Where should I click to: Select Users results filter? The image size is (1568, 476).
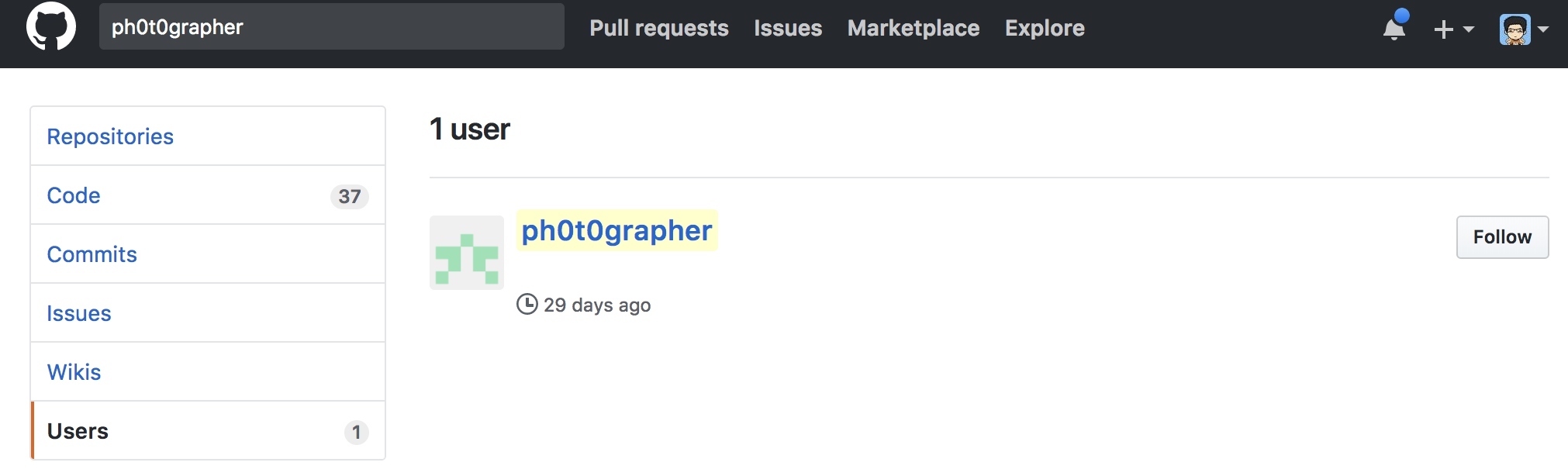tap(208, 431)
